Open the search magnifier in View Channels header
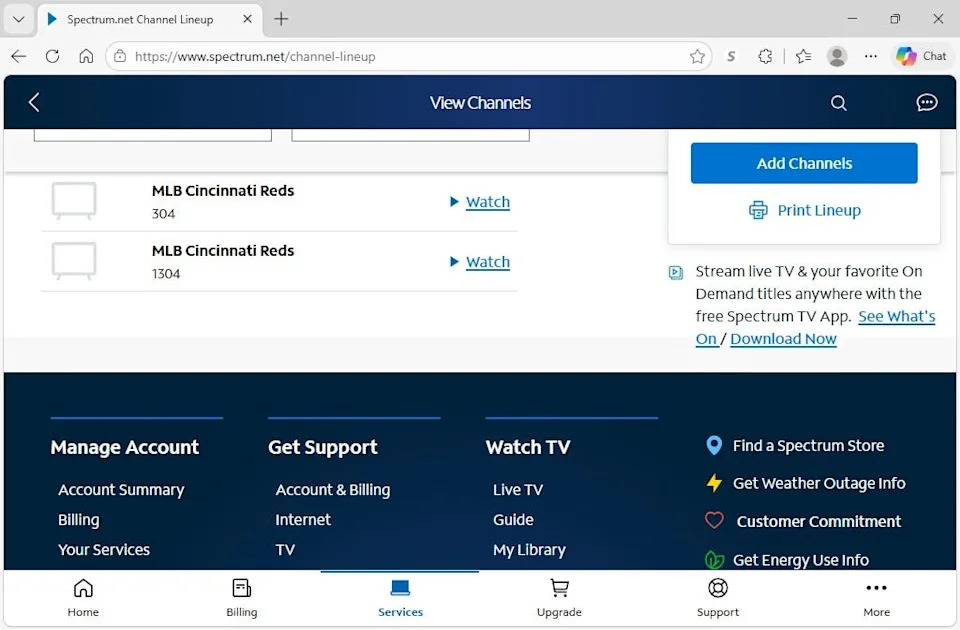The height and width of the screenshot is (630, 960). pos(838,102)
